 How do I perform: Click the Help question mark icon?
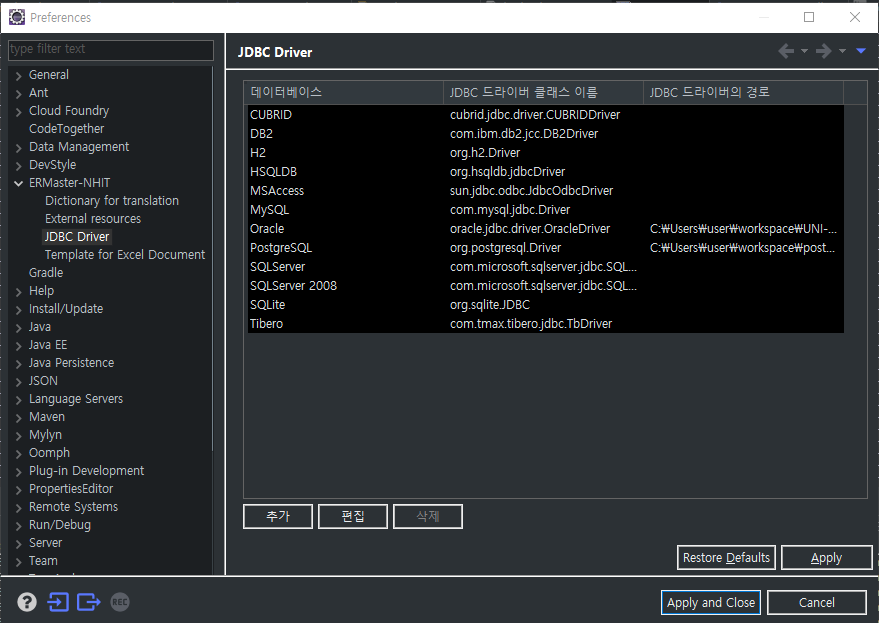[27, 602]
